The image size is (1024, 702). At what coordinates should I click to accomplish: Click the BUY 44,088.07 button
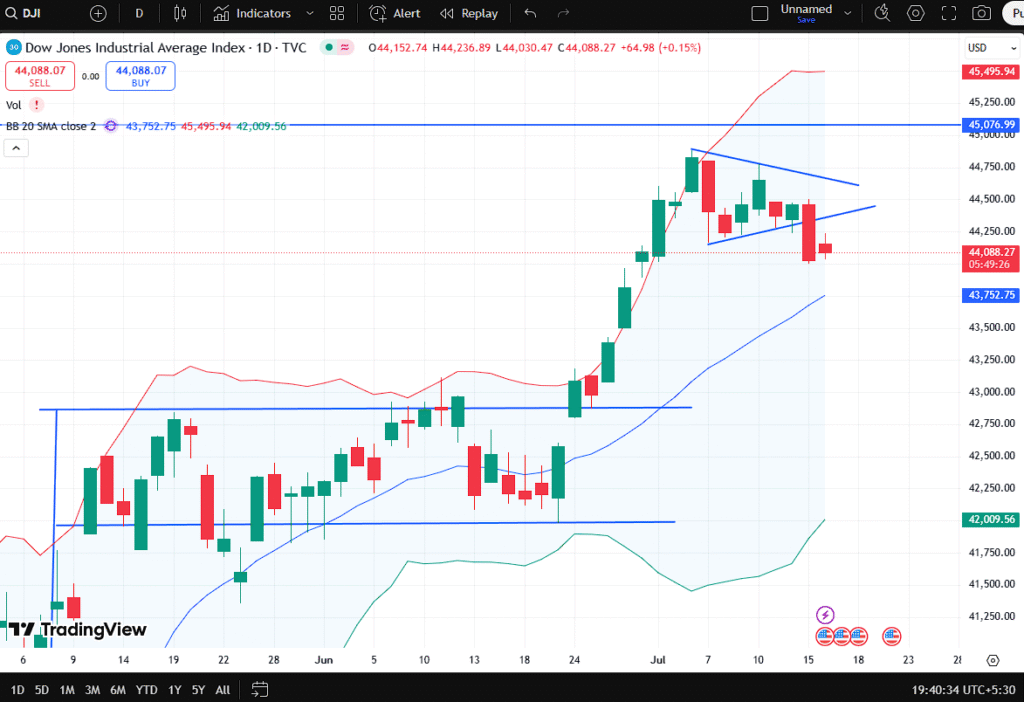coord(140,76)
